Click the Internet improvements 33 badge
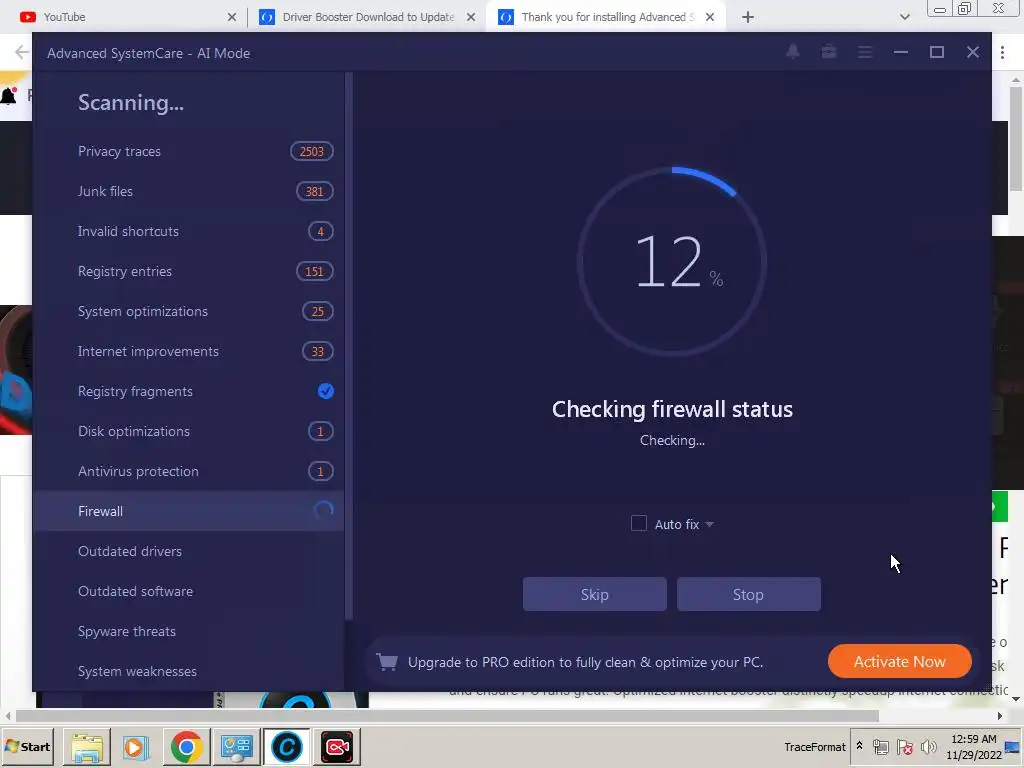Screen dimensions: 1024x768 click(x=318, y=351)
